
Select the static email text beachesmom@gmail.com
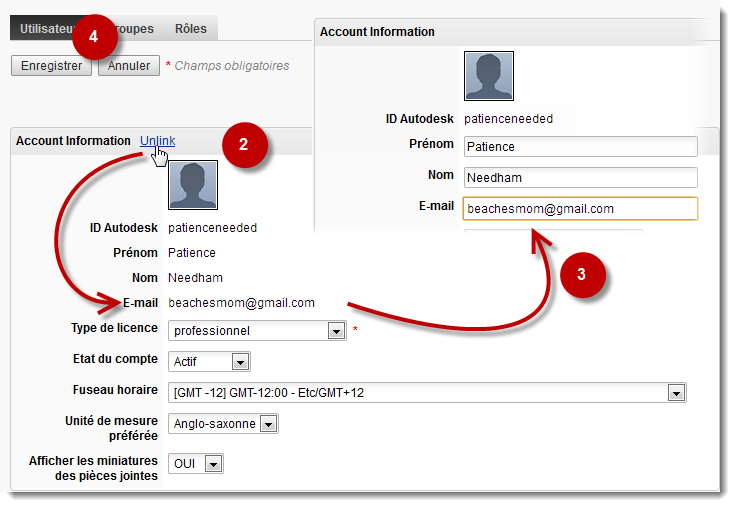(241, 303)
